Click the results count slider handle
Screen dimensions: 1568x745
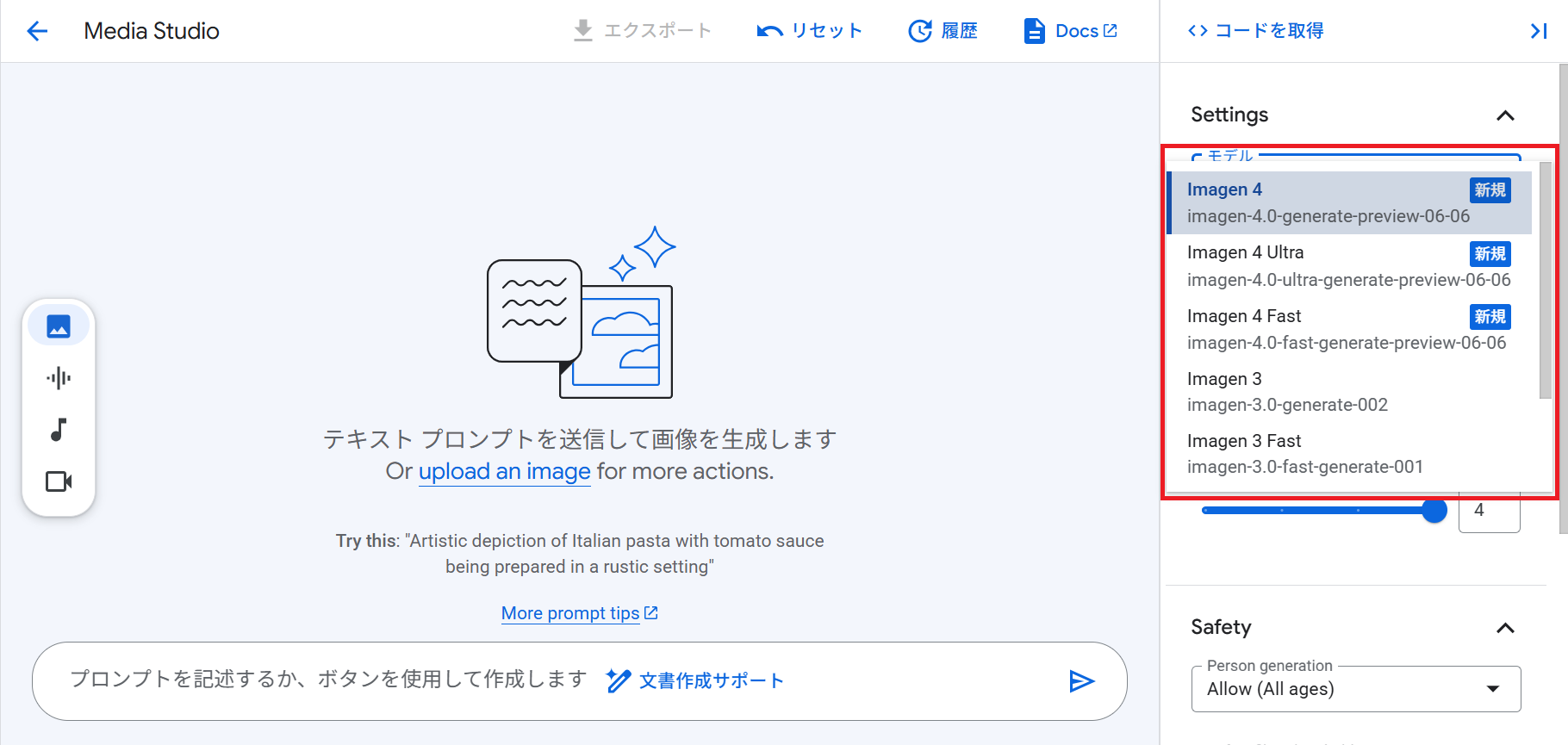pos(1434,510)
